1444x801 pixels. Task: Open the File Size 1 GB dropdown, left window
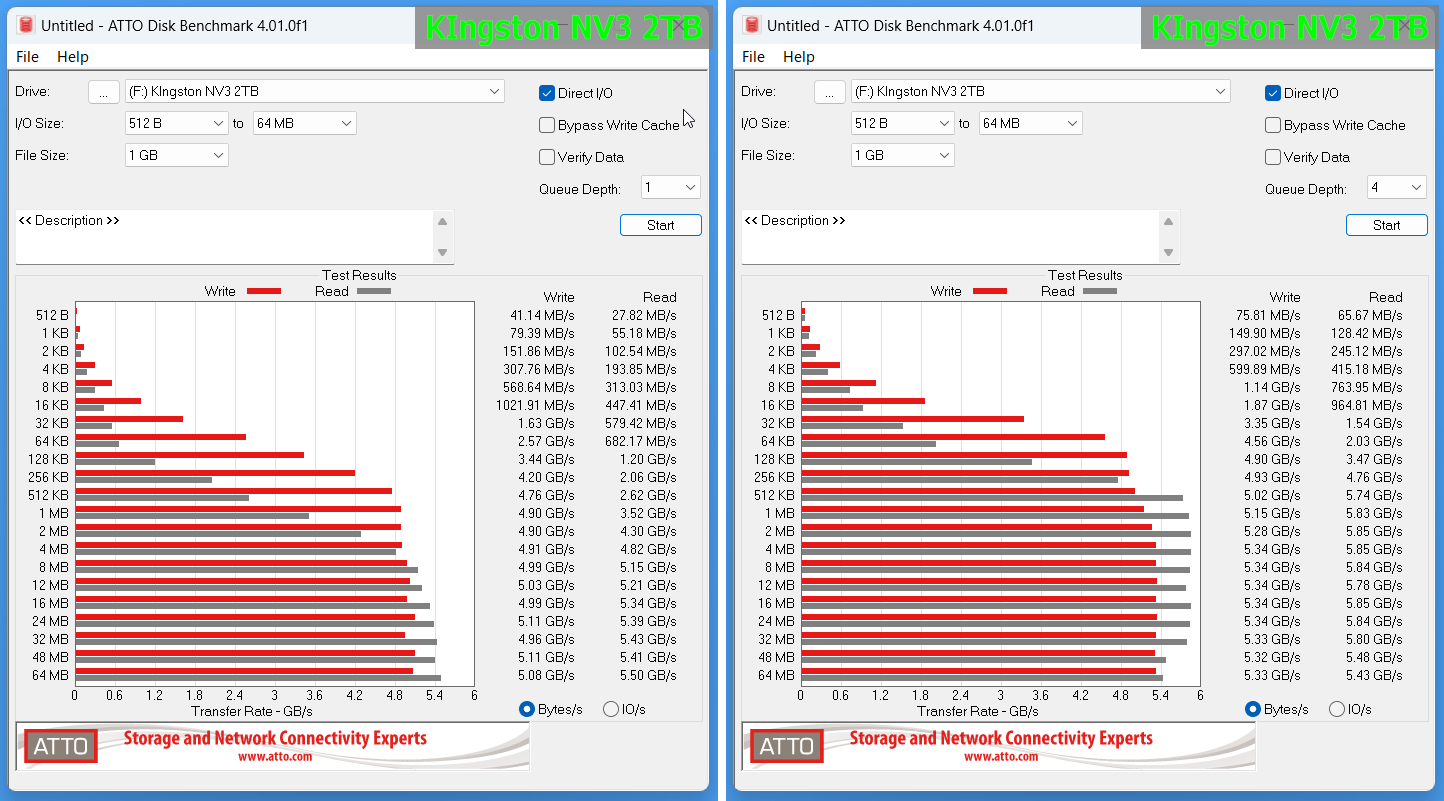click(177, 155)
